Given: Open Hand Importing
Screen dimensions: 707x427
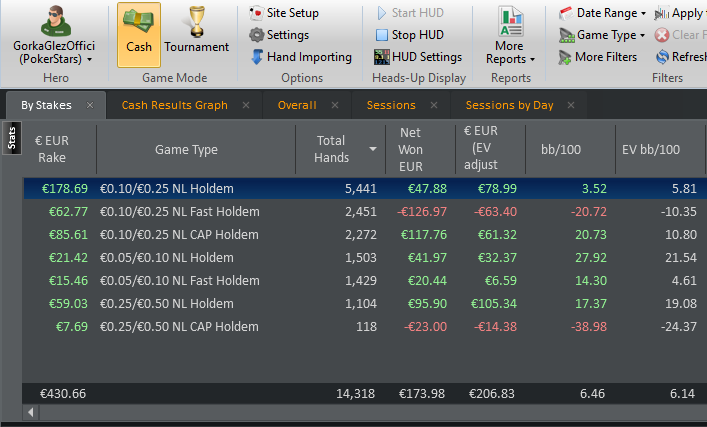Looking at the screenshot, I should (x=301, y=57).
